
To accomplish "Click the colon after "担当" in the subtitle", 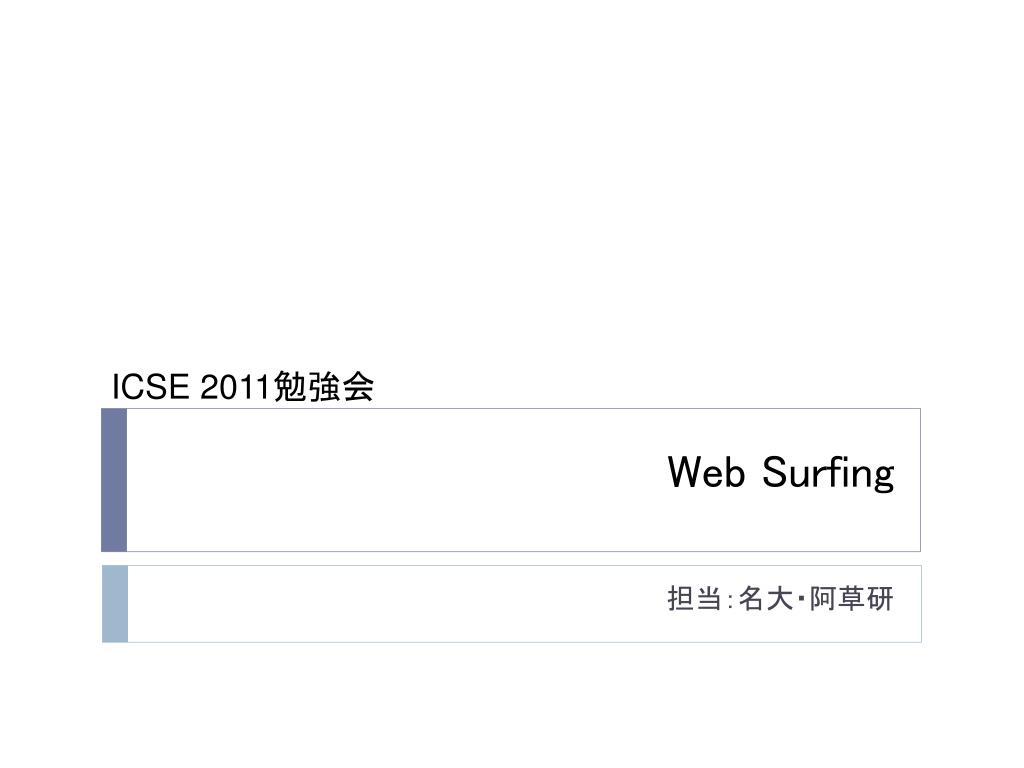I will click(x=729, y=600).
